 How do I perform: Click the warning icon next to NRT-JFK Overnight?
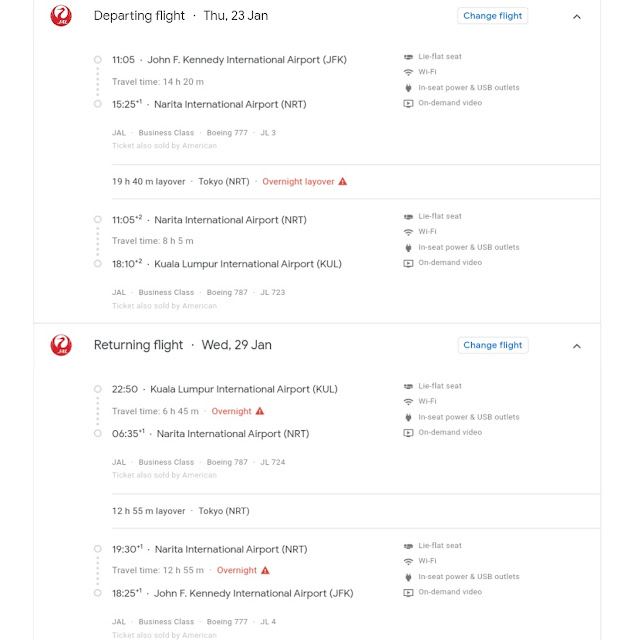pos(265,570)
